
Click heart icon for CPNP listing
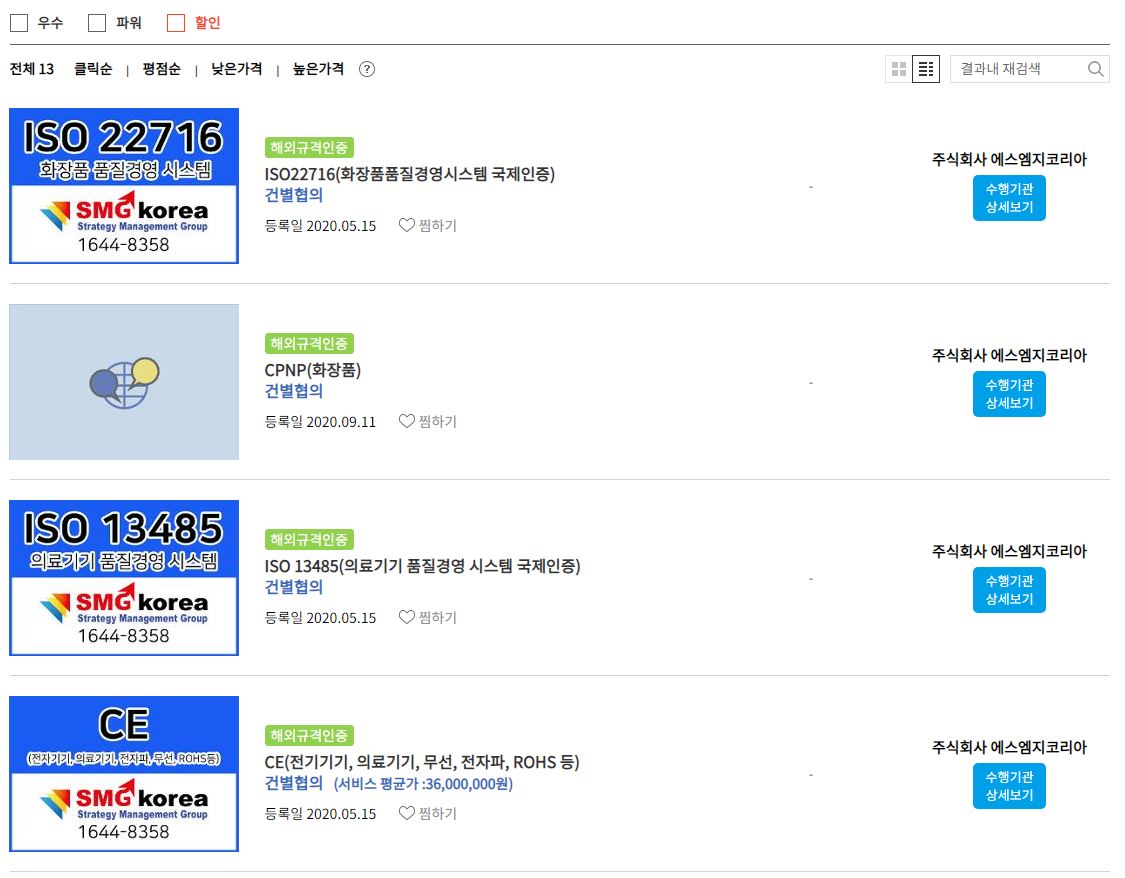click(x=406, y=422)
